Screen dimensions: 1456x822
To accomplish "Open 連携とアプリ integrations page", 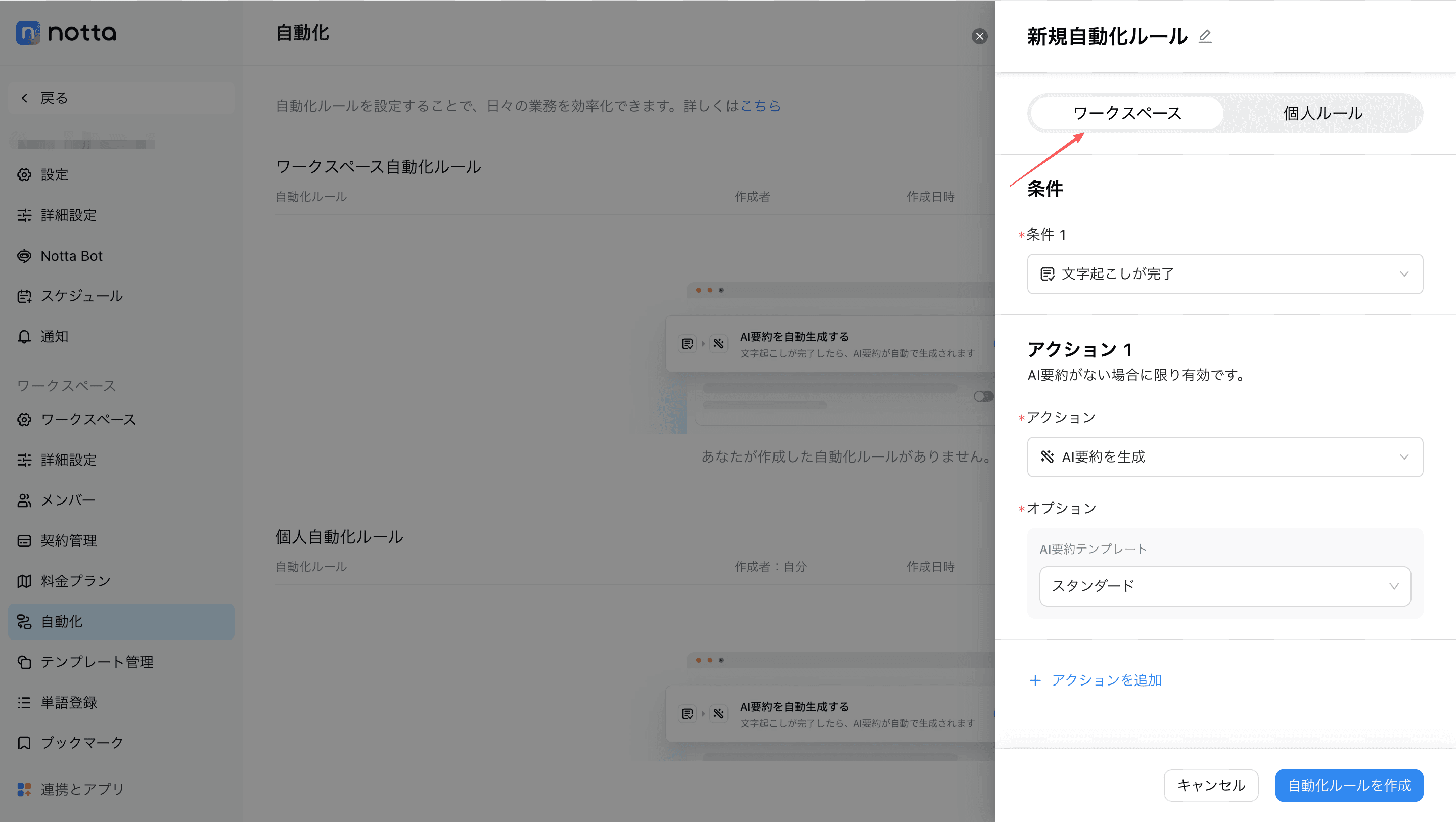I will pyautogui.click(x=81, y=789).
